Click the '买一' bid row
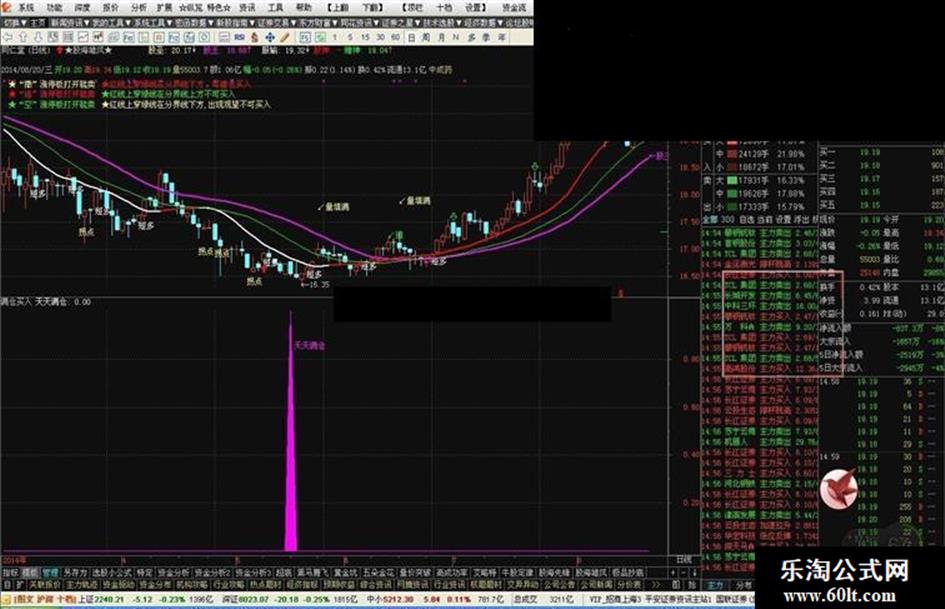Viewport: 945px width, 609px height. tap(882, 152)
